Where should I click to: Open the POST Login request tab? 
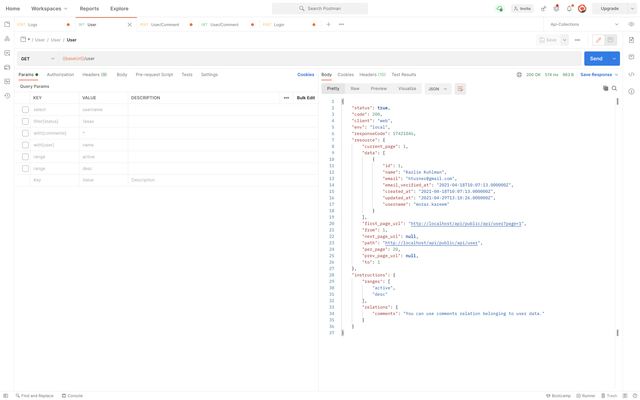(x=290, y=25)
